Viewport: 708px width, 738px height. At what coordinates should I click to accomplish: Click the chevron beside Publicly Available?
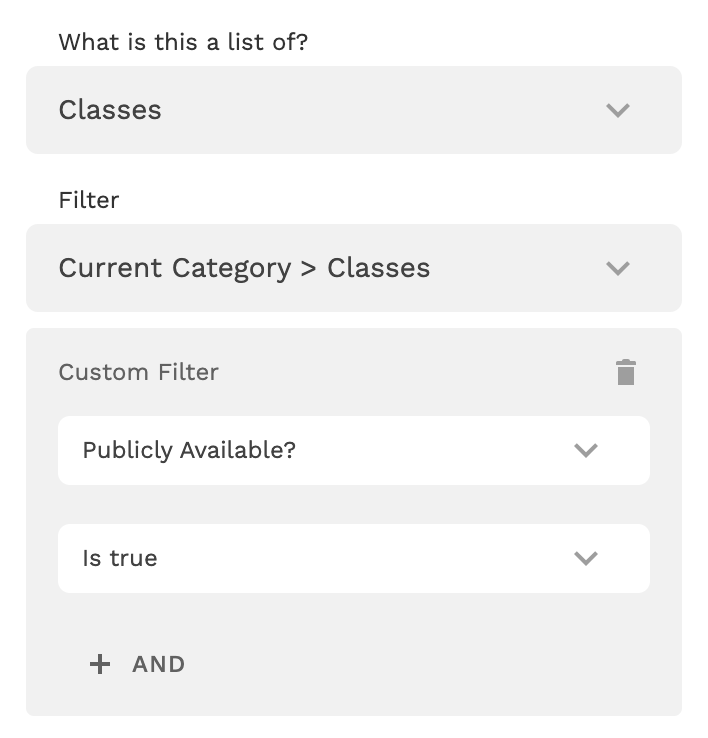point(586,450)
